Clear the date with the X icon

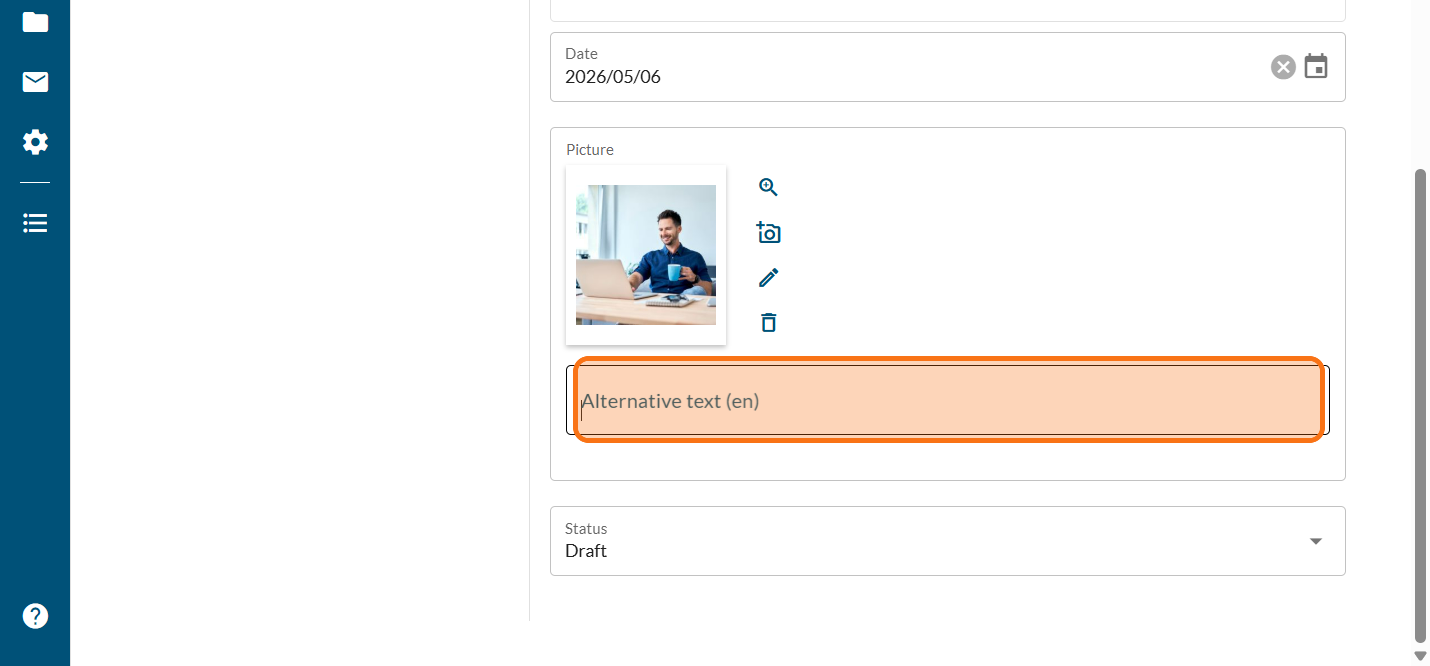[x=1283, y=67]
